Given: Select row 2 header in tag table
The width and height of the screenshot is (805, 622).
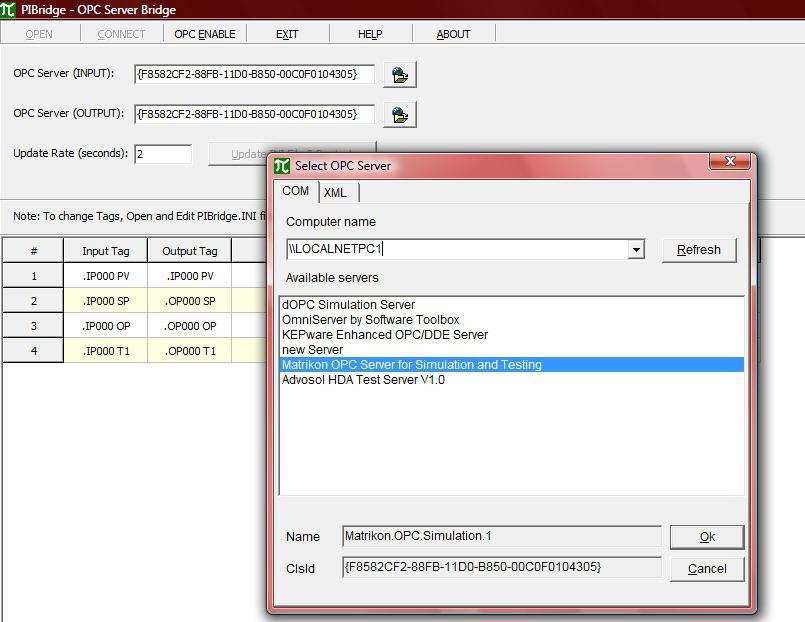Looking at the screenshot, I should 33,301.
